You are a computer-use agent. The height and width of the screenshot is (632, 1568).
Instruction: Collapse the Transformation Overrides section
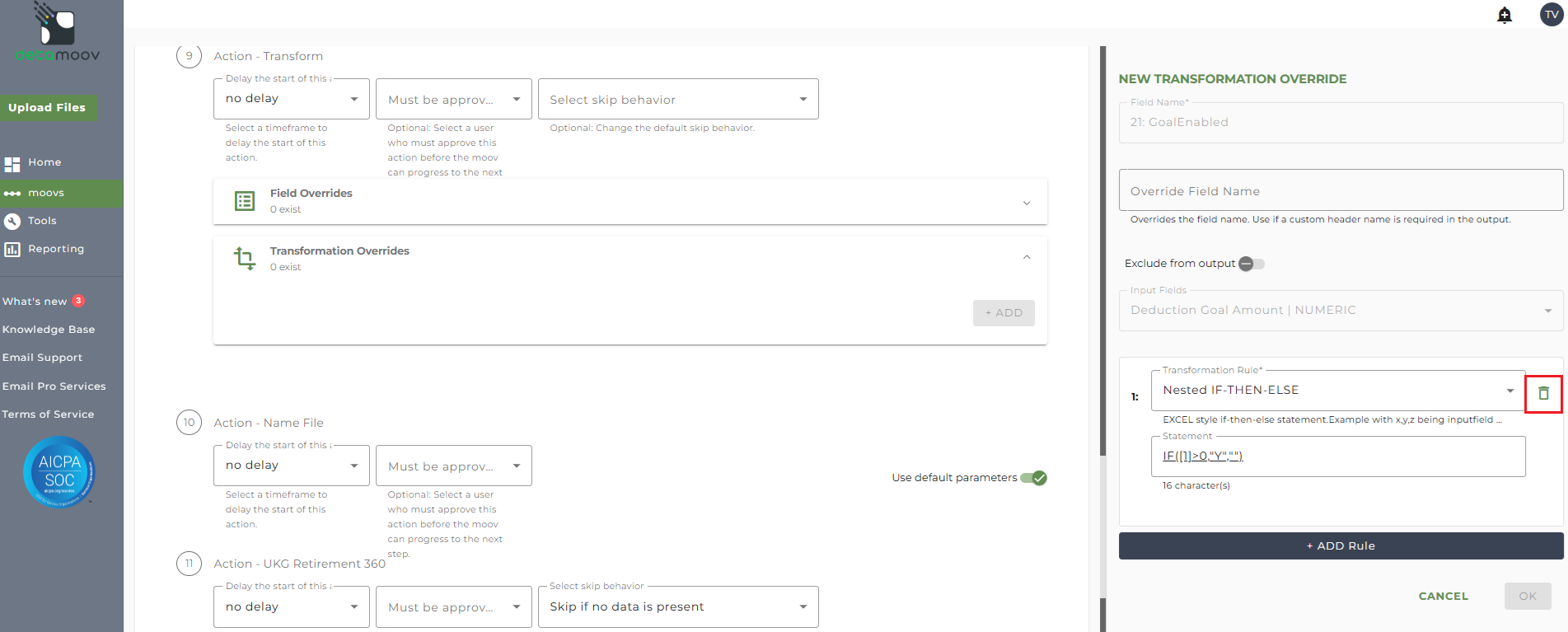pyautogui.click(x=1026, y=257)
